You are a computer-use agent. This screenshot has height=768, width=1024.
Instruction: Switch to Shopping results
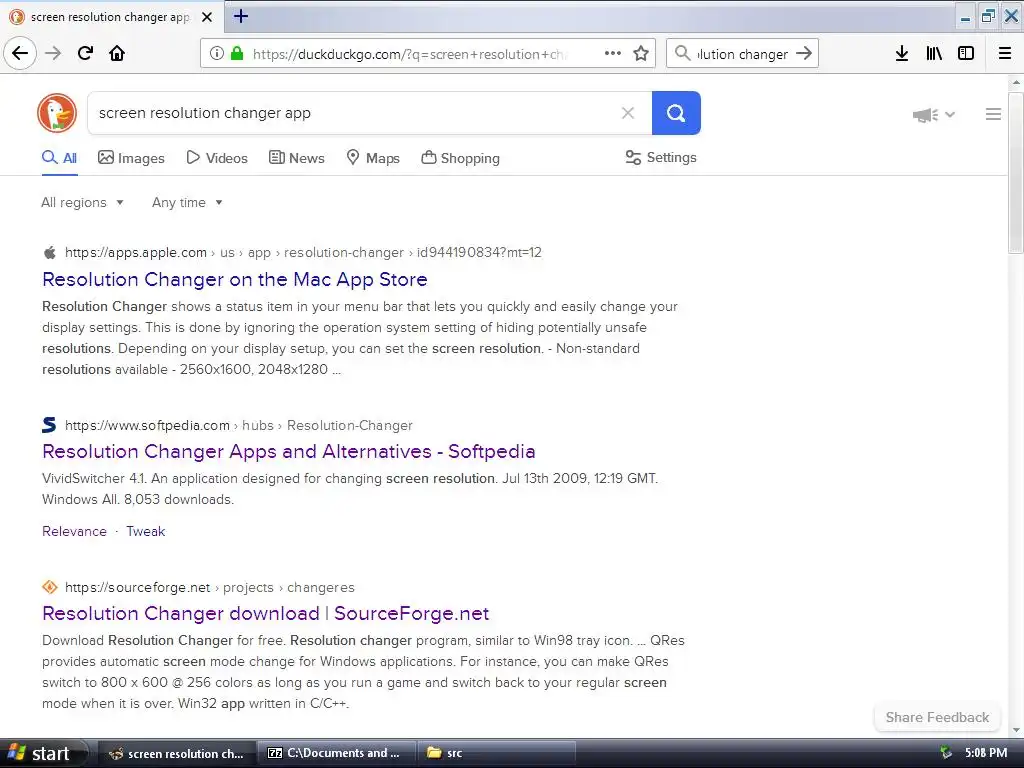tap(460, 158)
